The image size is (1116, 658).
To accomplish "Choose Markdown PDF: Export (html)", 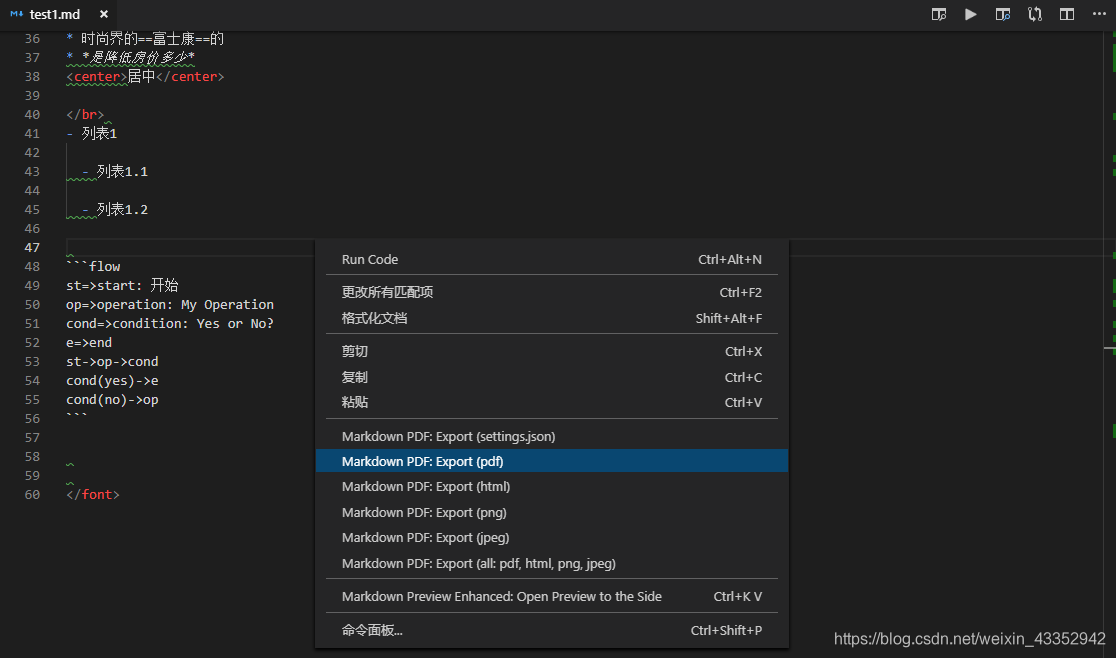I will click(x=552, y=487).
